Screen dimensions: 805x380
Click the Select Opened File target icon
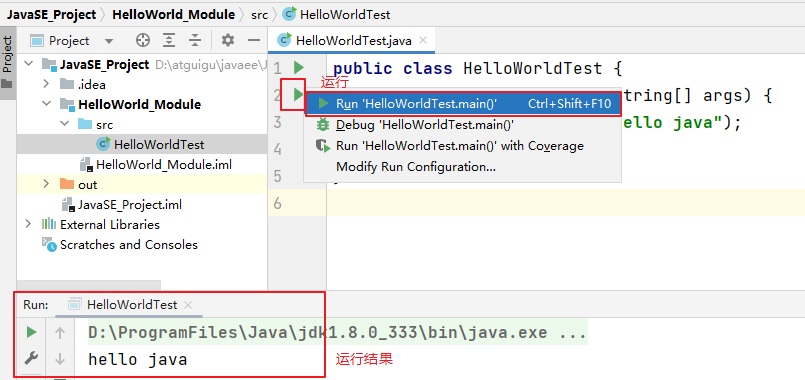(142, 41)
